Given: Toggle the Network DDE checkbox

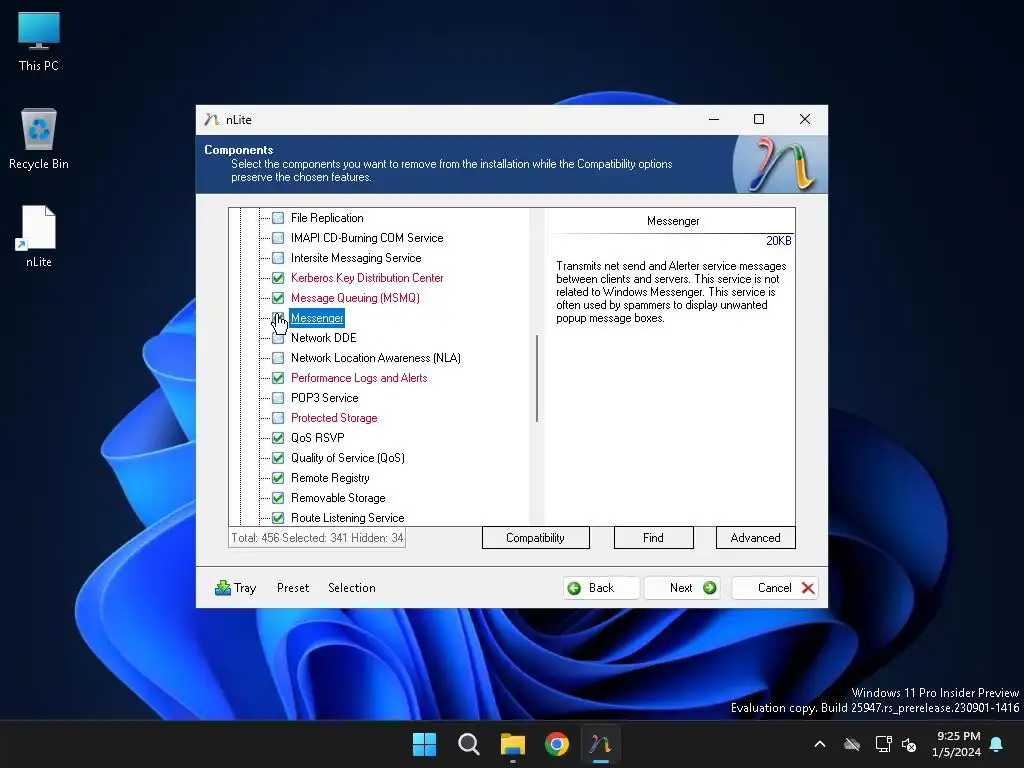Looking at the screenshot, I should coord(278,338).
